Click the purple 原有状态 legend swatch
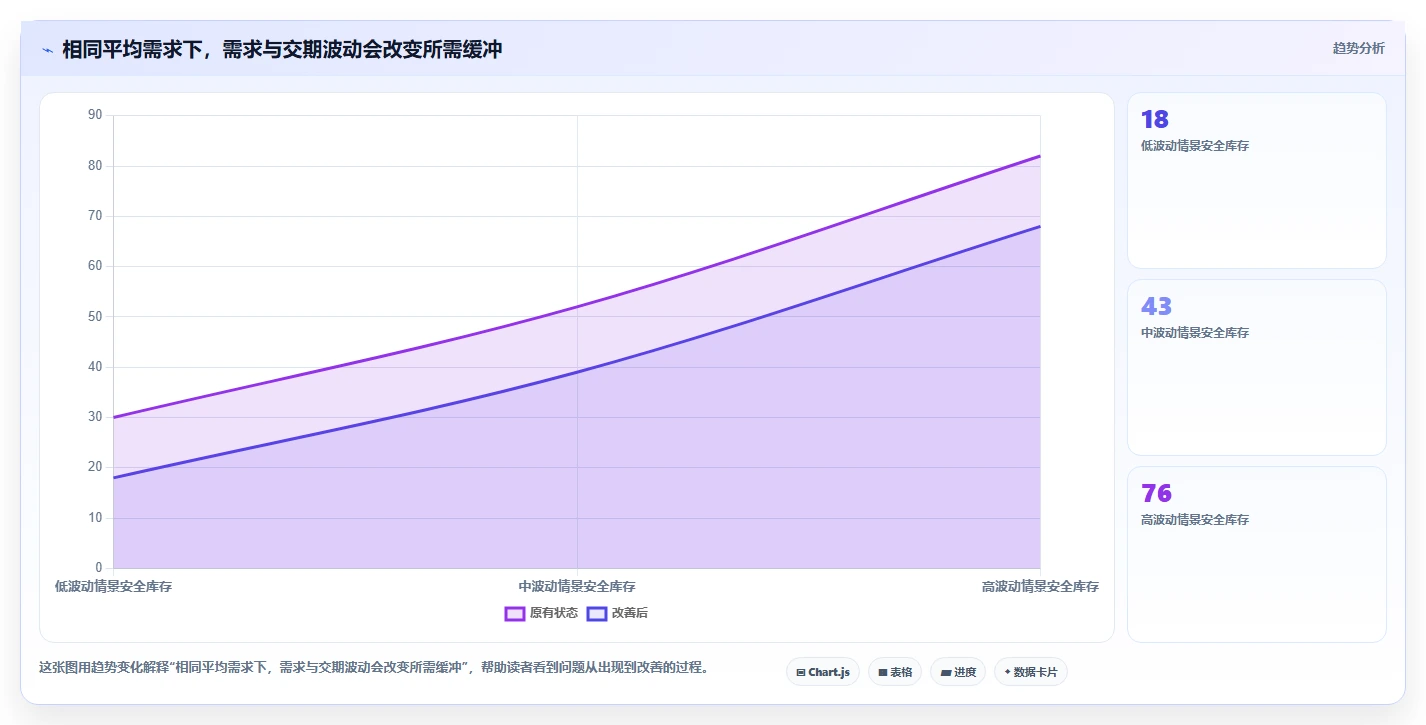 515,613
